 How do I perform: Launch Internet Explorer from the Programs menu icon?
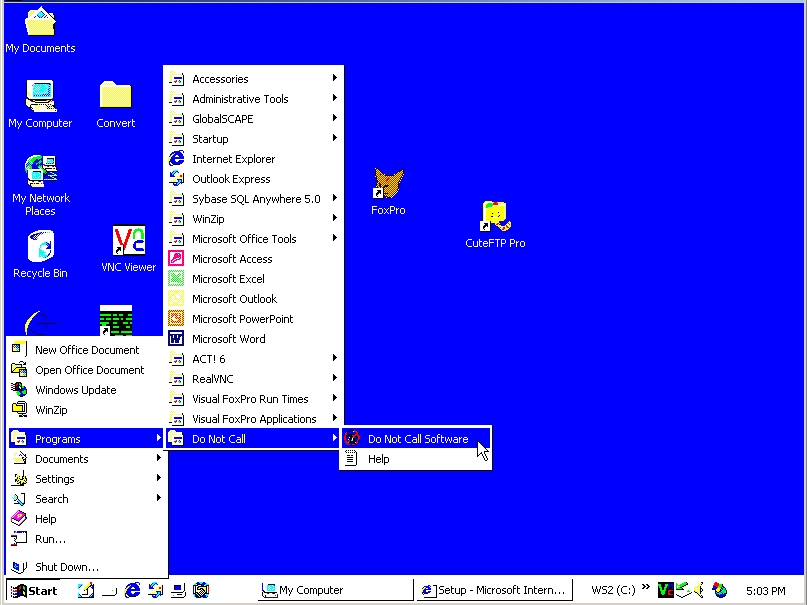coord(176,158)
